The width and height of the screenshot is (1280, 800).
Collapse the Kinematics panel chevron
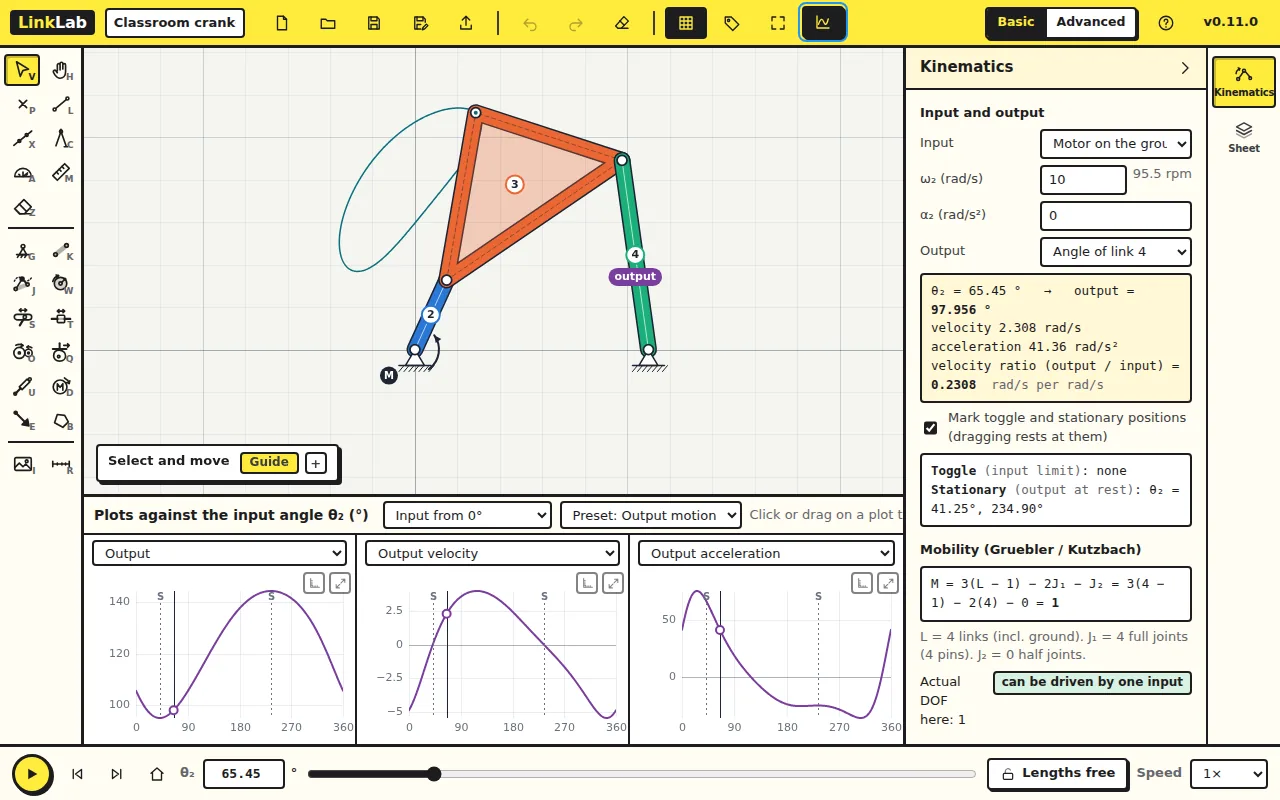point(1185,68)
